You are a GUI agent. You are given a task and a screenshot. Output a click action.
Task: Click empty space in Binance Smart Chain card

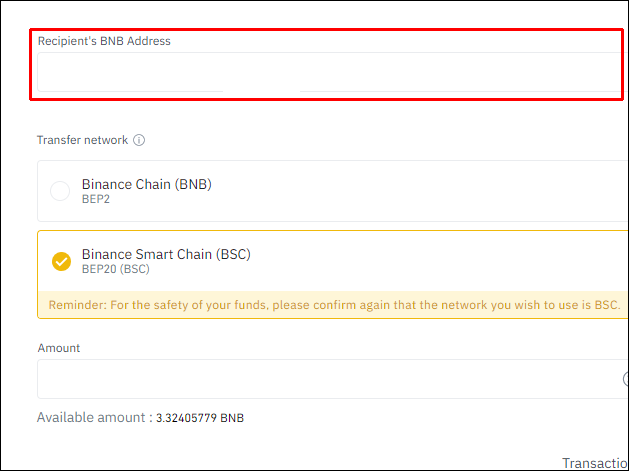click(x=430, y=260)
